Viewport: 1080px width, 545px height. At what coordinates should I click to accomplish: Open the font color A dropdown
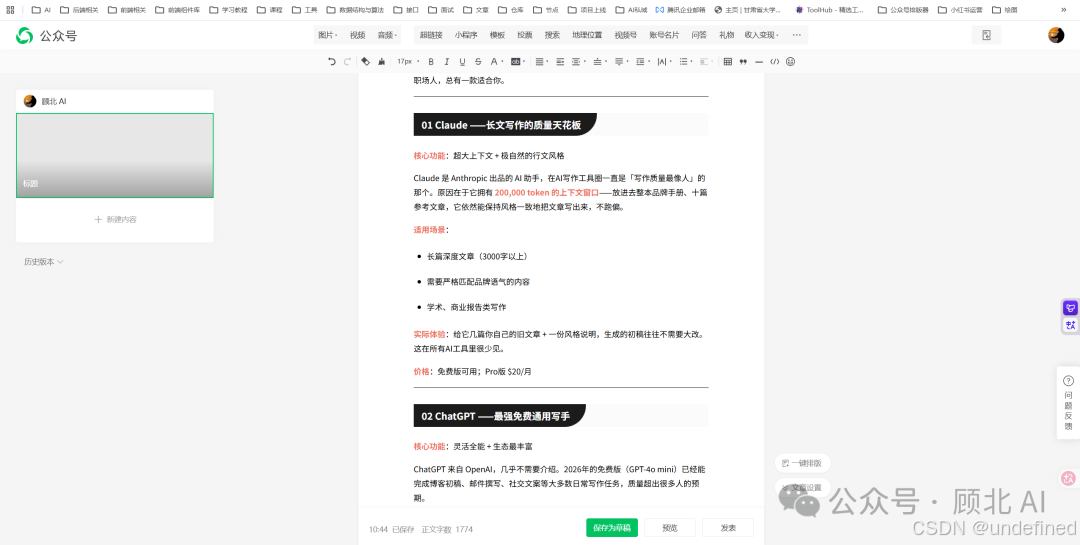click(x=497, y=61)
